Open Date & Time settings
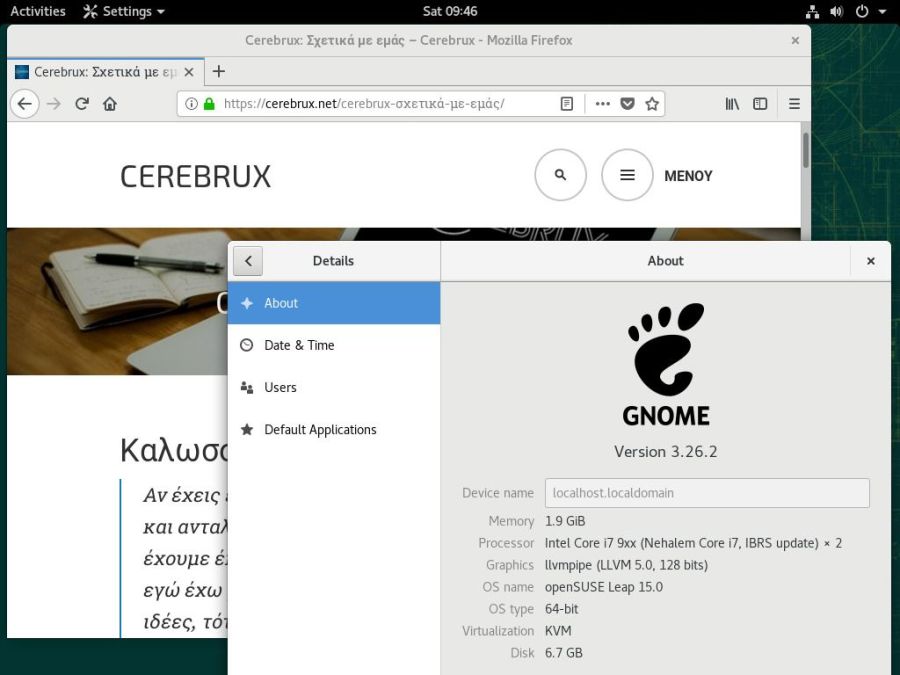The width and height of the screenshot is (900, 675). (299, 345)
